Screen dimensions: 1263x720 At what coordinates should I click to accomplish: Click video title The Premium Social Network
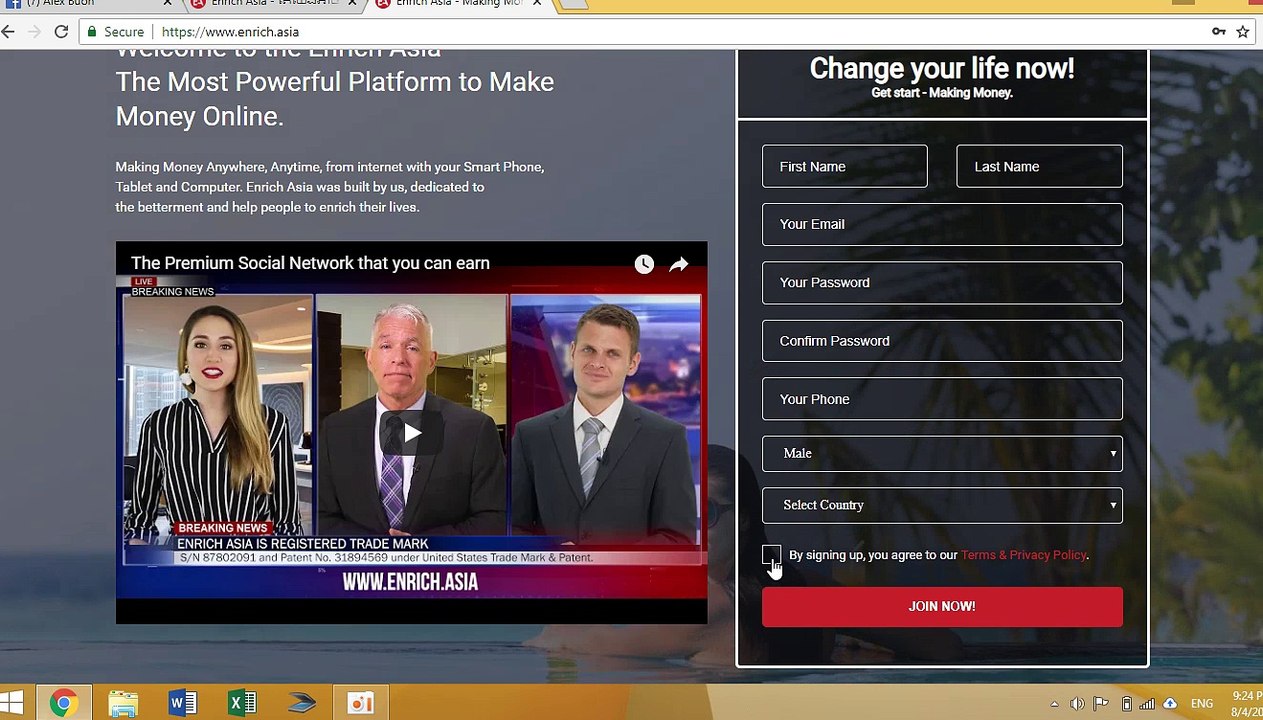(x=310, y=263)
